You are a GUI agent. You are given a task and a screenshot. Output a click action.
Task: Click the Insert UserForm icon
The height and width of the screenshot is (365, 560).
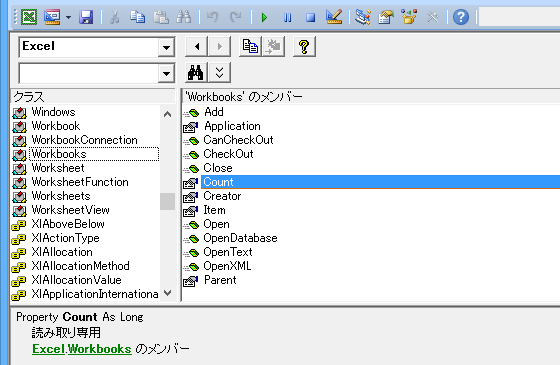(x=52, y=17)
